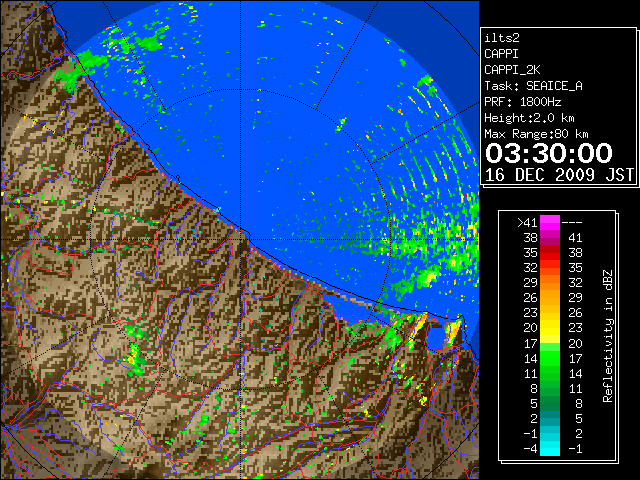The image size is (640, 480).
Task: Click the orange 29 dBZ legend band
Action: coord(550,282)
